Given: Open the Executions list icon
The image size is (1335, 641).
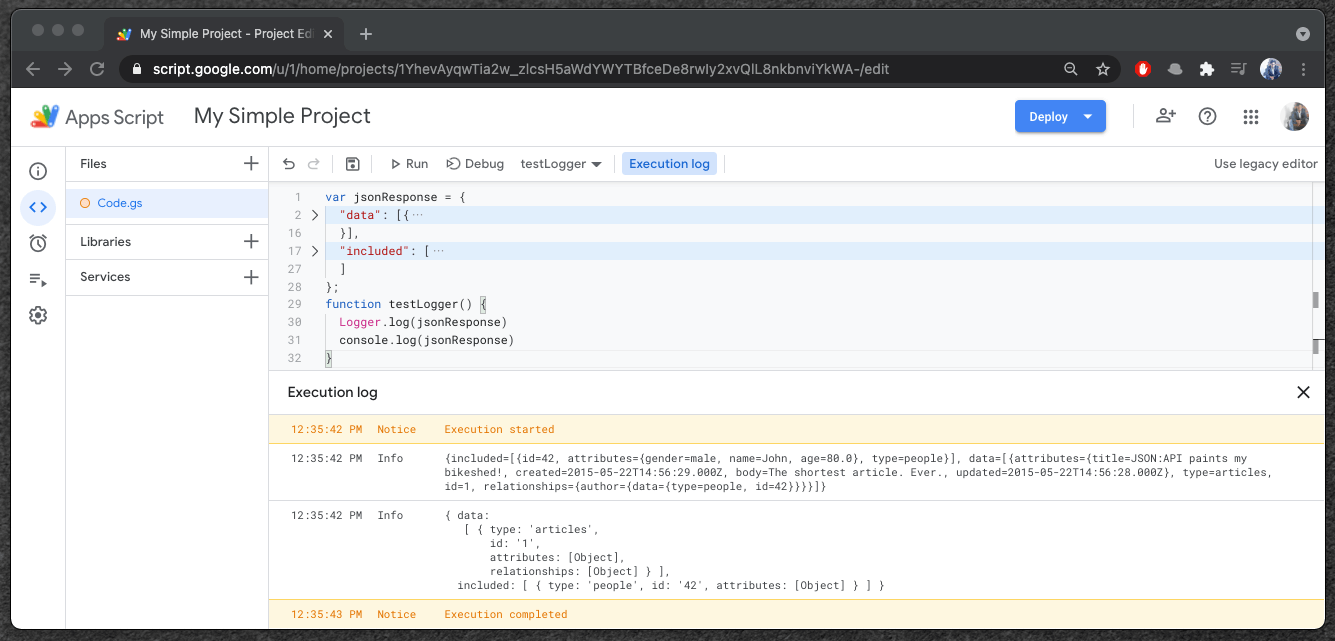Looking at the screenshot, I should (38, 279).
